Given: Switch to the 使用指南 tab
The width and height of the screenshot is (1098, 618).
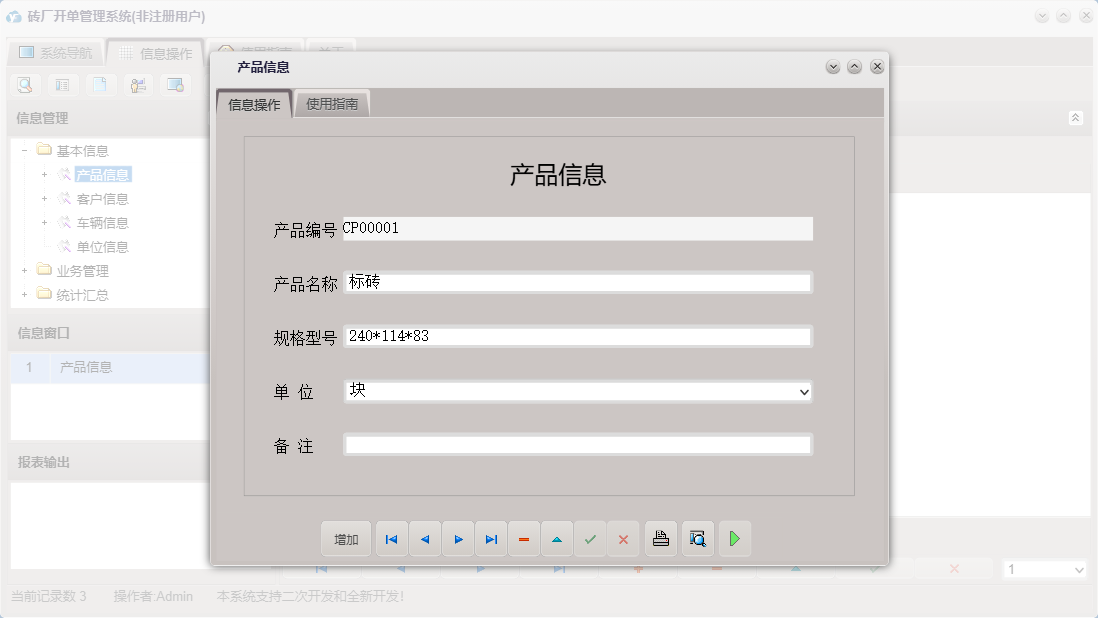Looking at the screenshot, I should click(331, 102).
